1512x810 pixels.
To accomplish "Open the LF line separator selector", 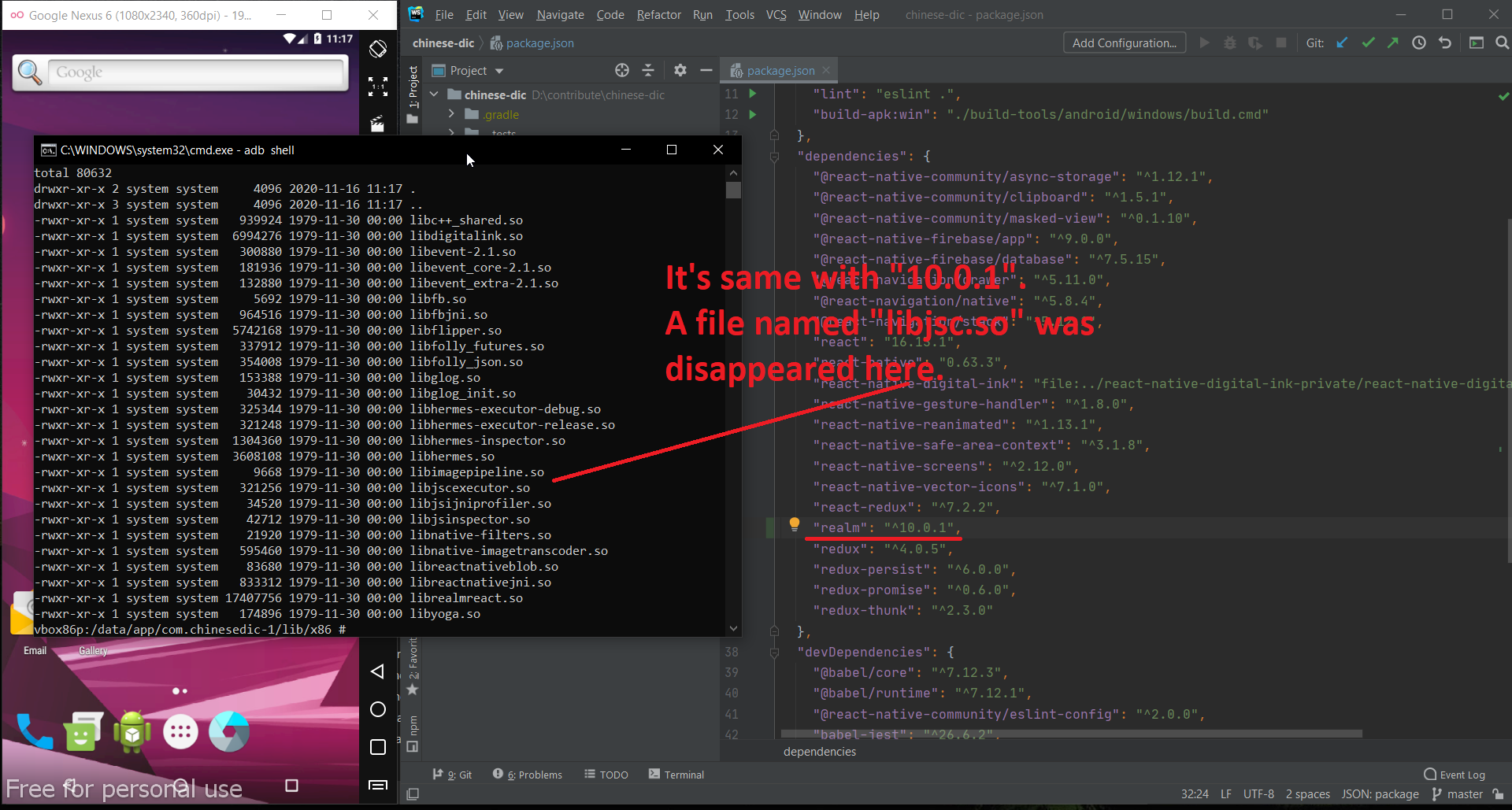I will coord(1226,794).
